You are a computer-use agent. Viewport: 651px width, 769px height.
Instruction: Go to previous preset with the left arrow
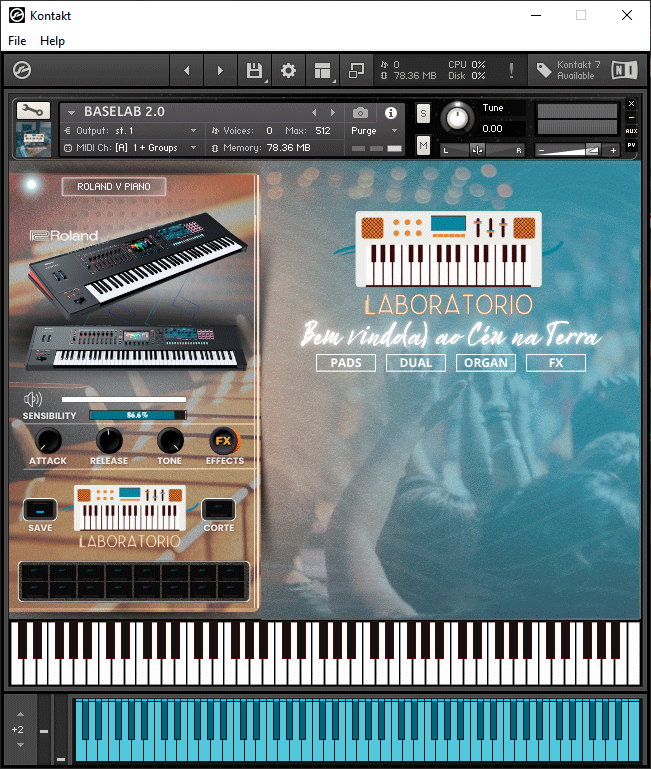(186, 71)
